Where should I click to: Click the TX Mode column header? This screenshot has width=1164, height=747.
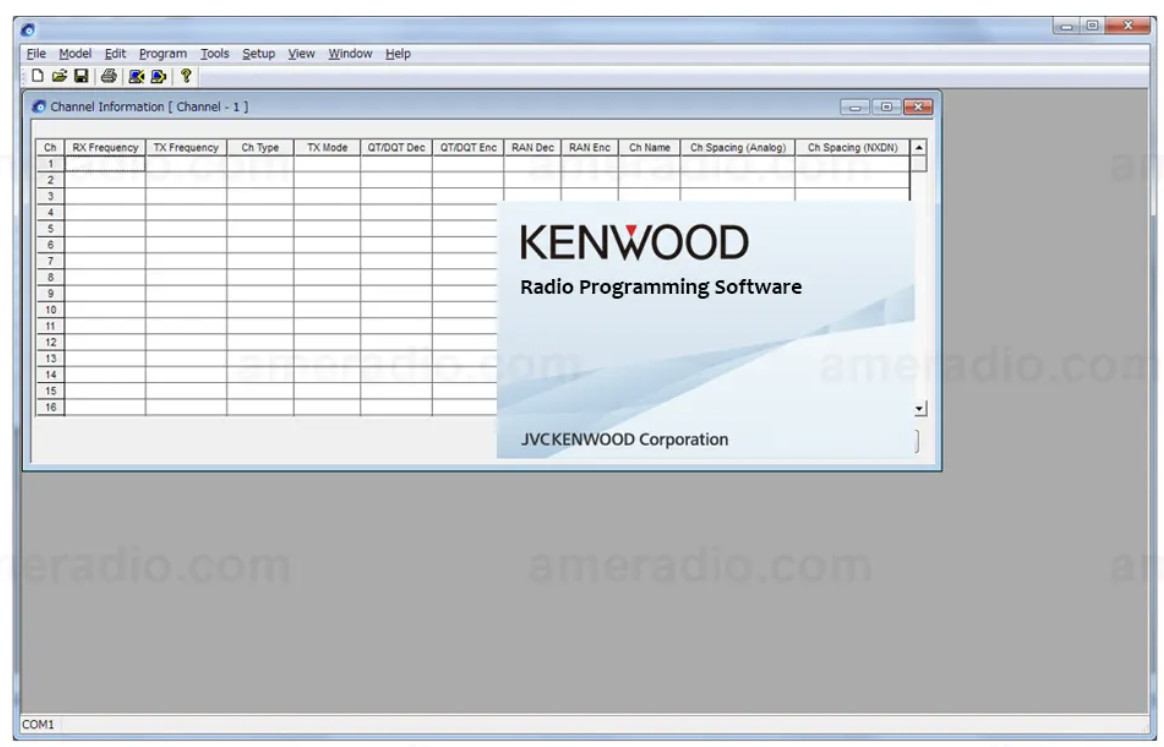pyautogui.click(x=327, y=147)
